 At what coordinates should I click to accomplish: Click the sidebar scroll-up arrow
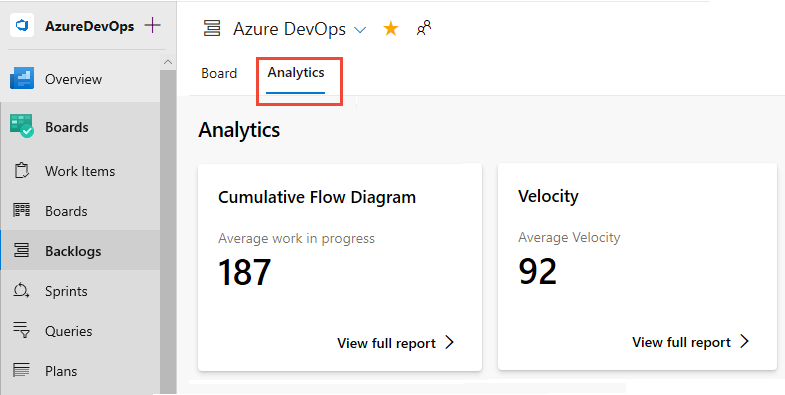coord(168,62)
